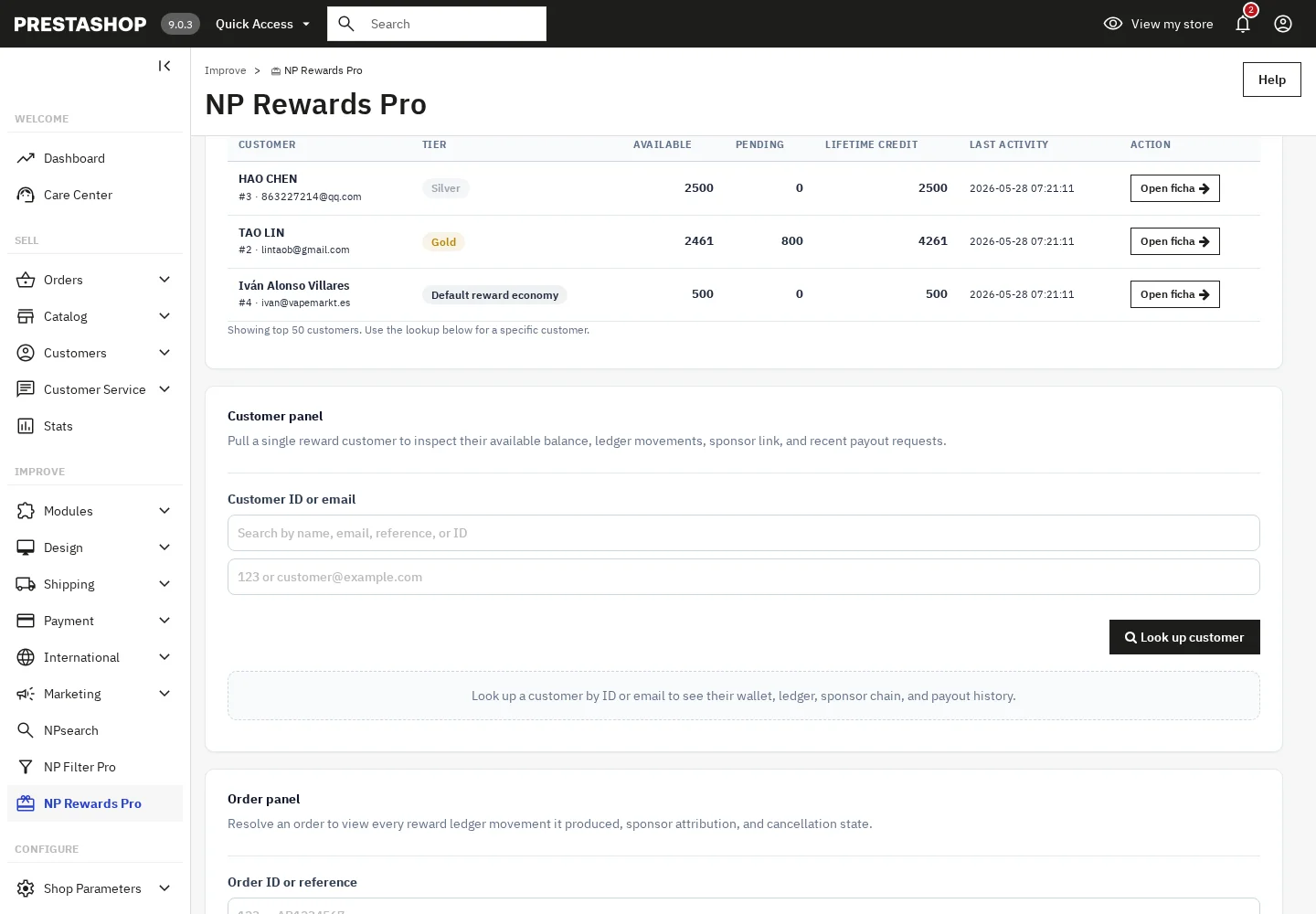Image resolution: width=1316 pixels, height=914 pixels.
Task: Click the International globe icon
Action: click(x=26, y=657)
